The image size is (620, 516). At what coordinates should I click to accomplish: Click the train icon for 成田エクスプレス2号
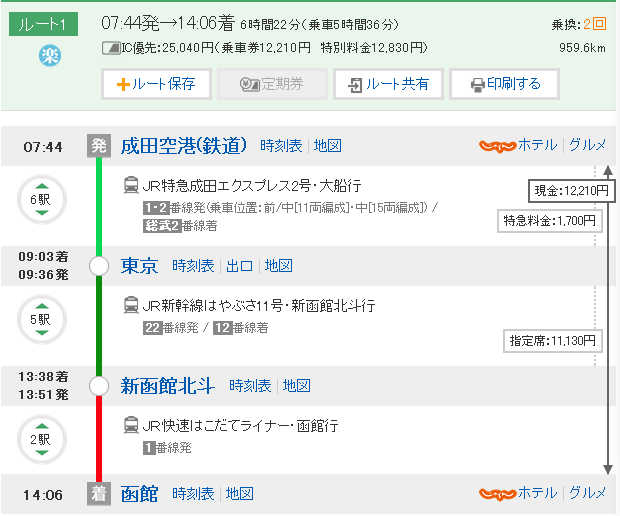131,185
